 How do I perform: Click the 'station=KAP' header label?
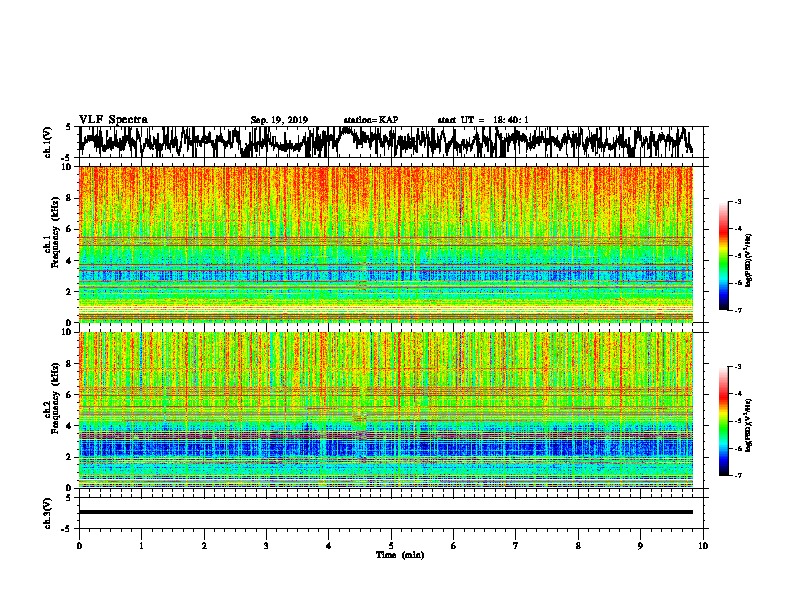point(371,120)
